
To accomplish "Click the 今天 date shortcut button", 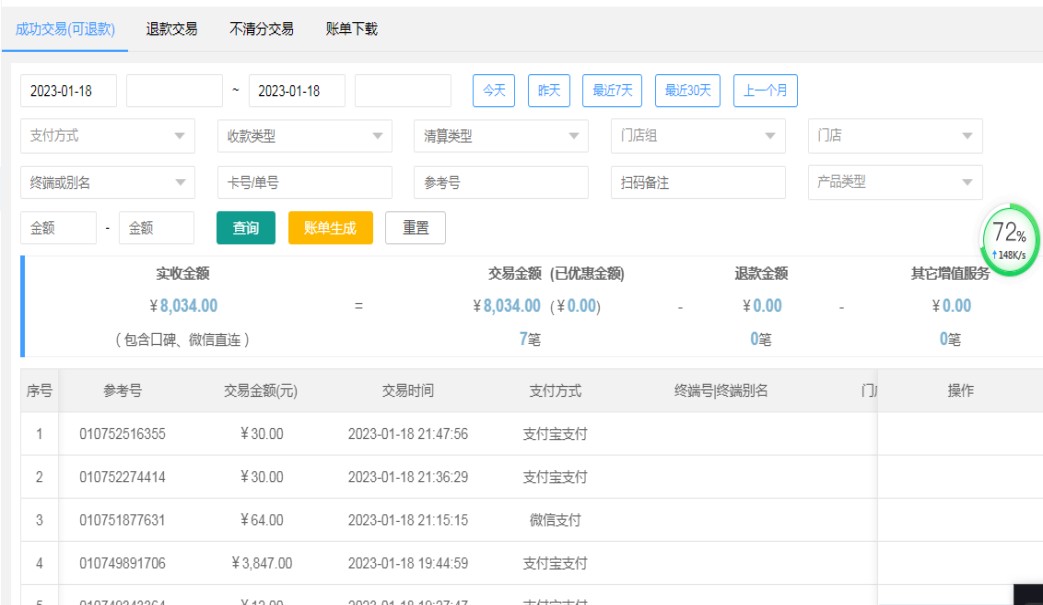I will 494,90.
